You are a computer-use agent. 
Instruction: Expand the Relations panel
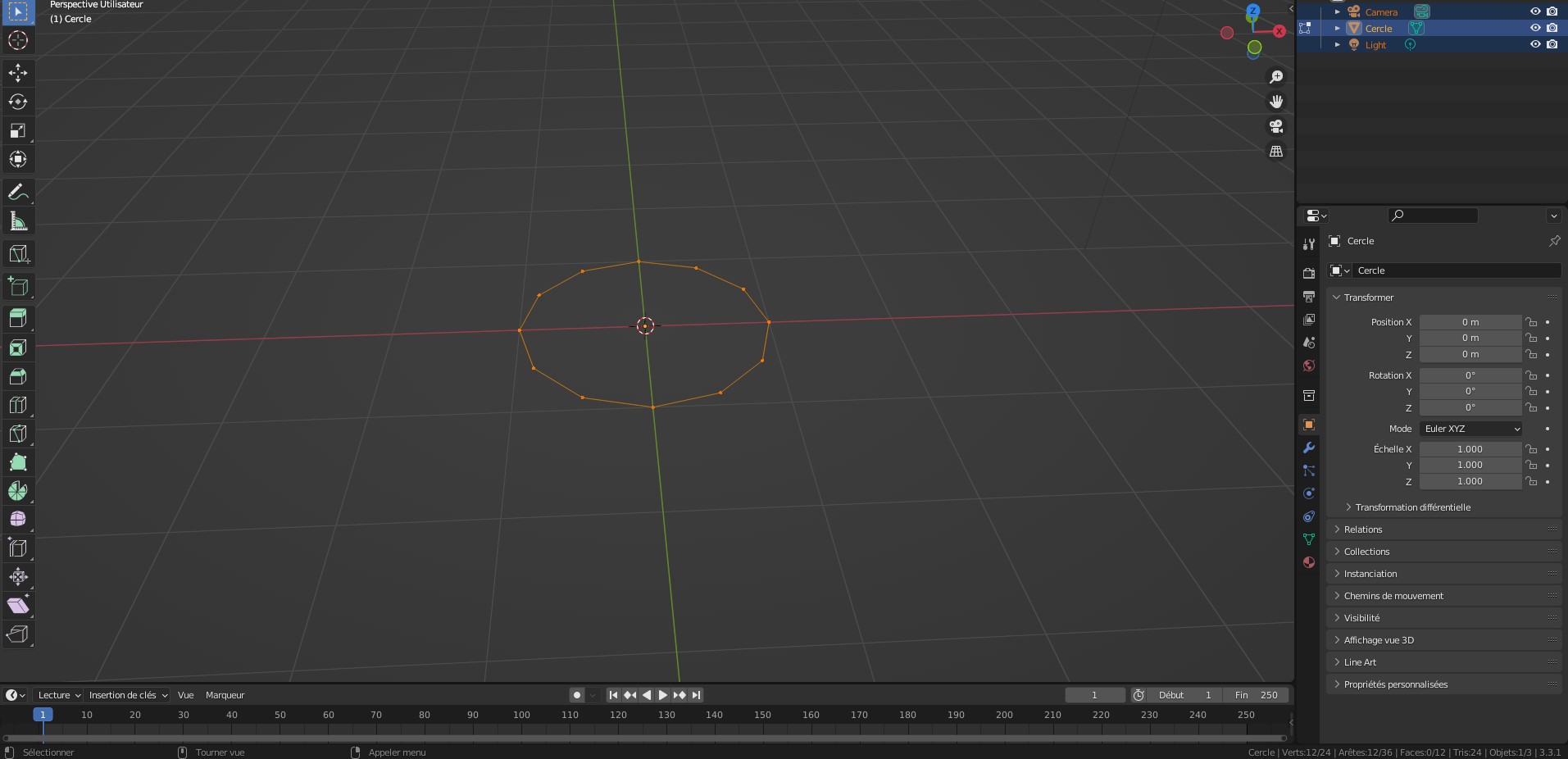point(1362,529)
